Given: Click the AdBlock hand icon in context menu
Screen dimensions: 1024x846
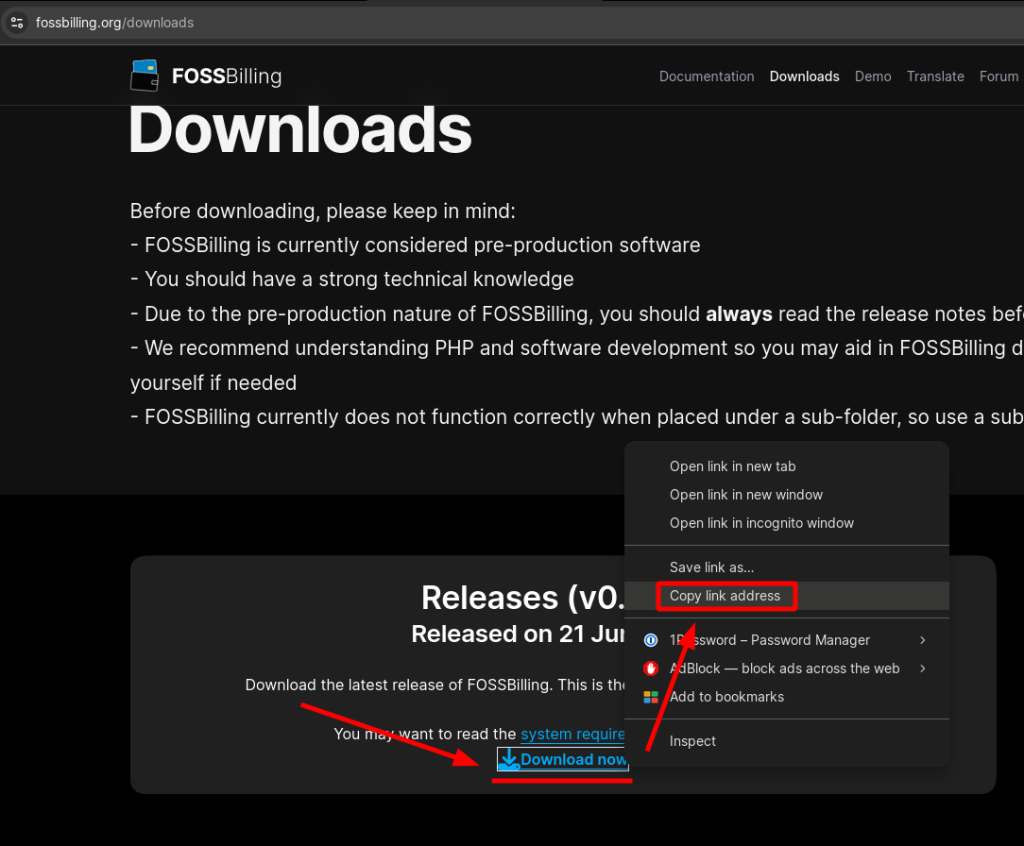Looking at the screenshot, I should (650, 668).
